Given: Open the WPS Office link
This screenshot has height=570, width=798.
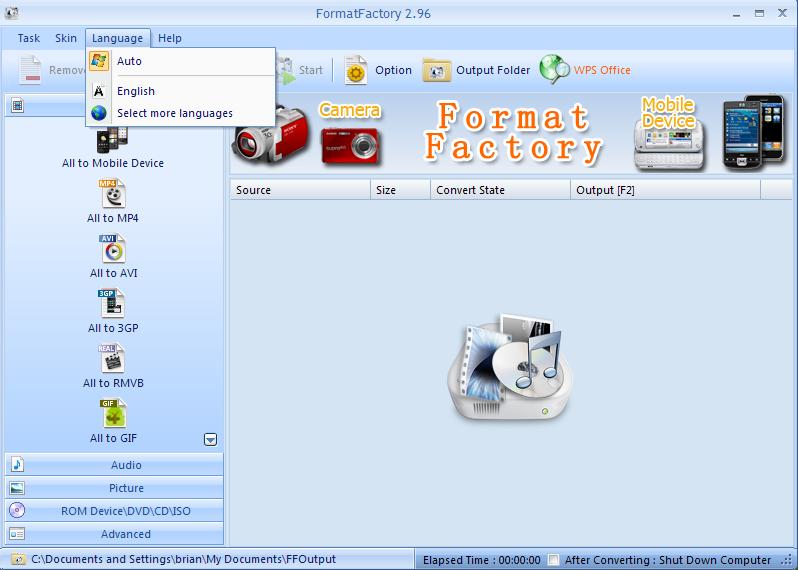Looking at the screenshot, I should click(602, 70).
